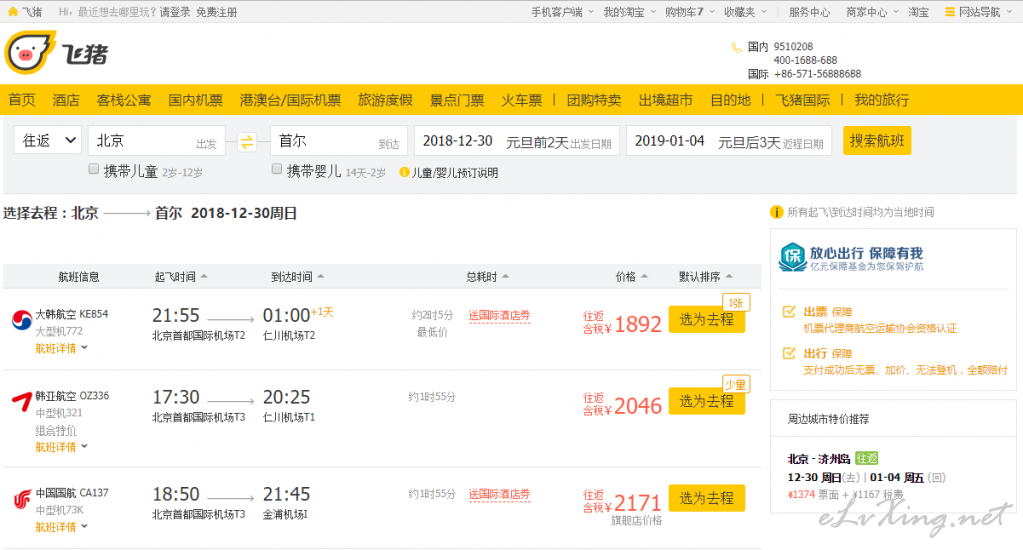Click Asiana Airlines logo
1023x550 pixels.
coord(22,401)
